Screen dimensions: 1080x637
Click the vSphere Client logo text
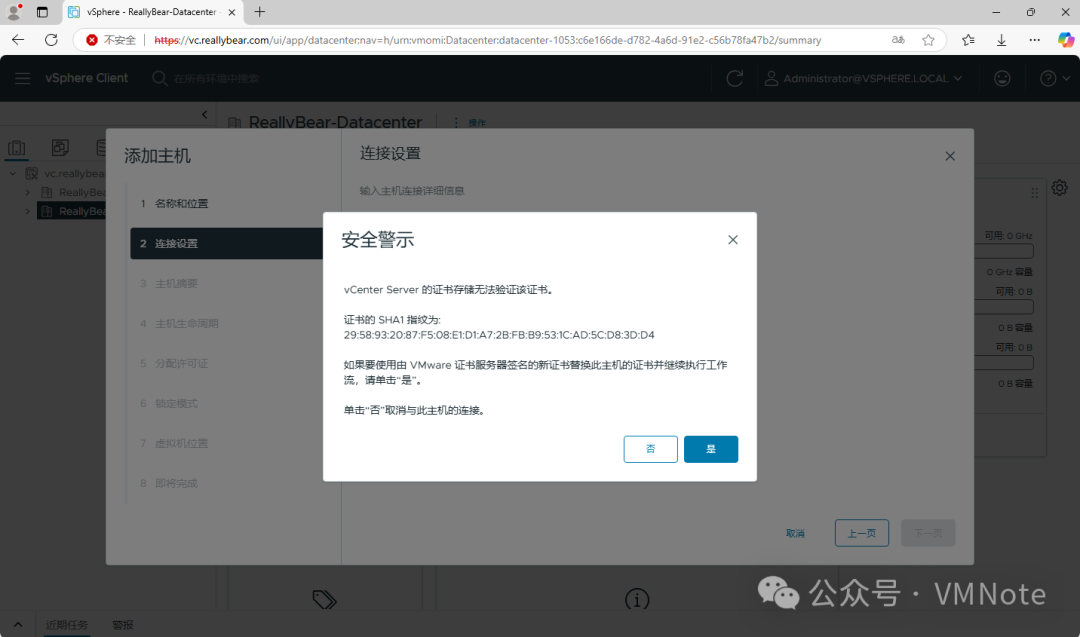(87, 79)
